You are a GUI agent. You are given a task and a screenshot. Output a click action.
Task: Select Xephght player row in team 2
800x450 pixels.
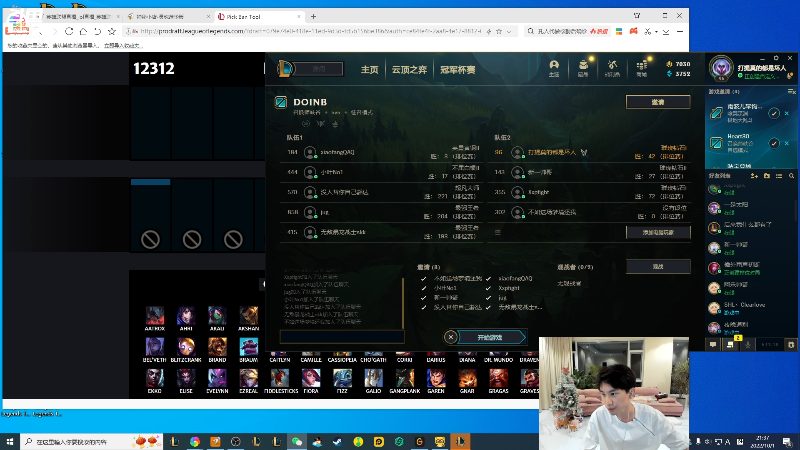[x=590, y=192]
